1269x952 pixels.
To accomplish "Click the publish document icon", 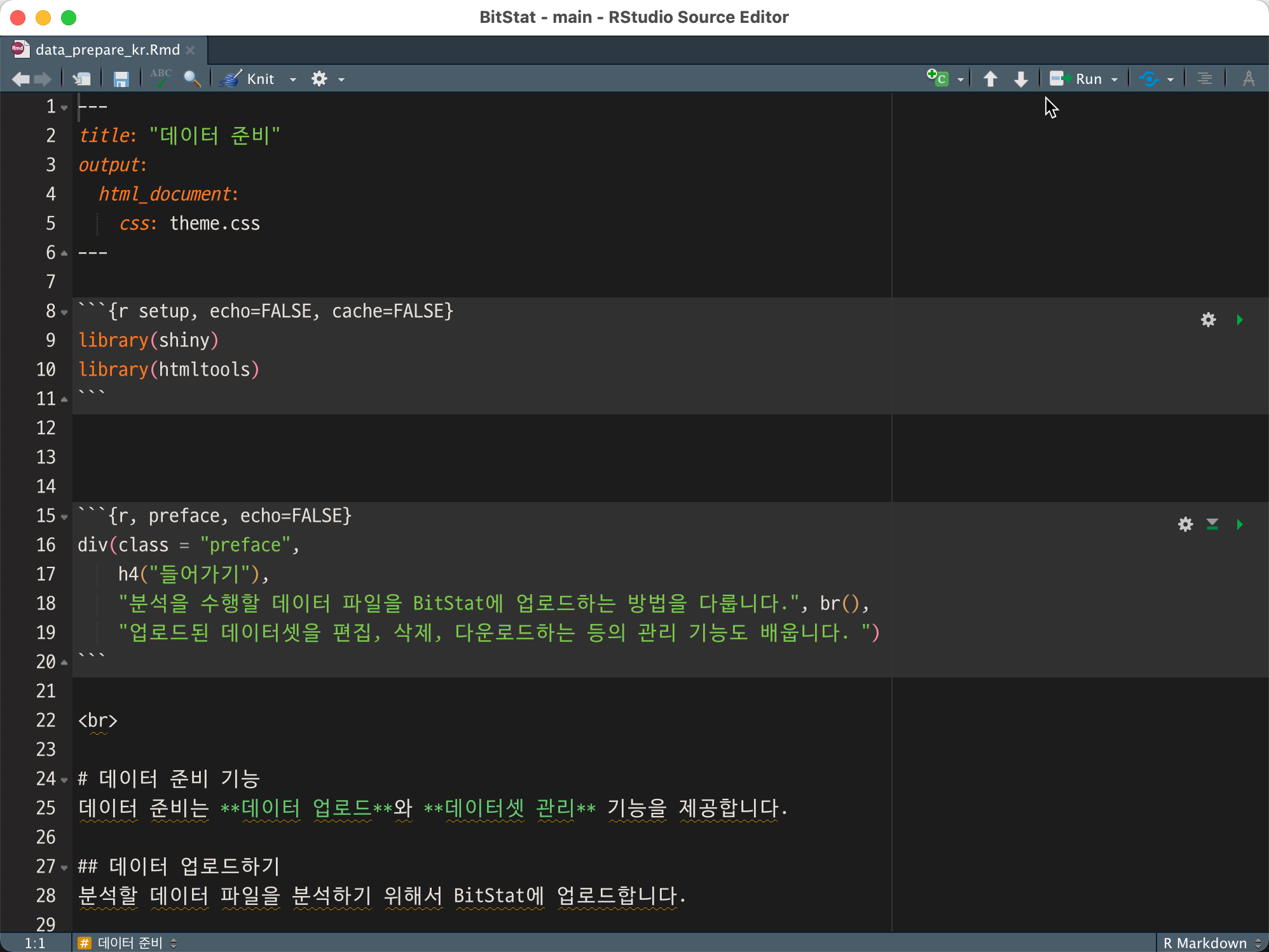I will (x=1149, y=79).
